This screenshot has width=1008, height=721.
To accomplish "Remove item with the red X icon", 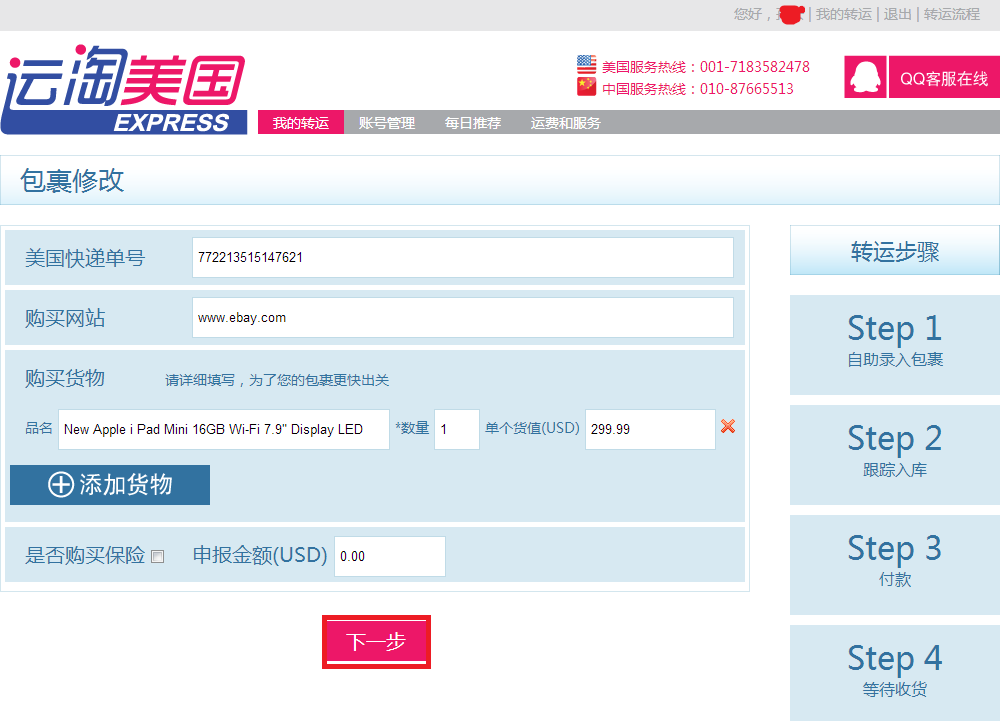I will (x=728, y=426).
